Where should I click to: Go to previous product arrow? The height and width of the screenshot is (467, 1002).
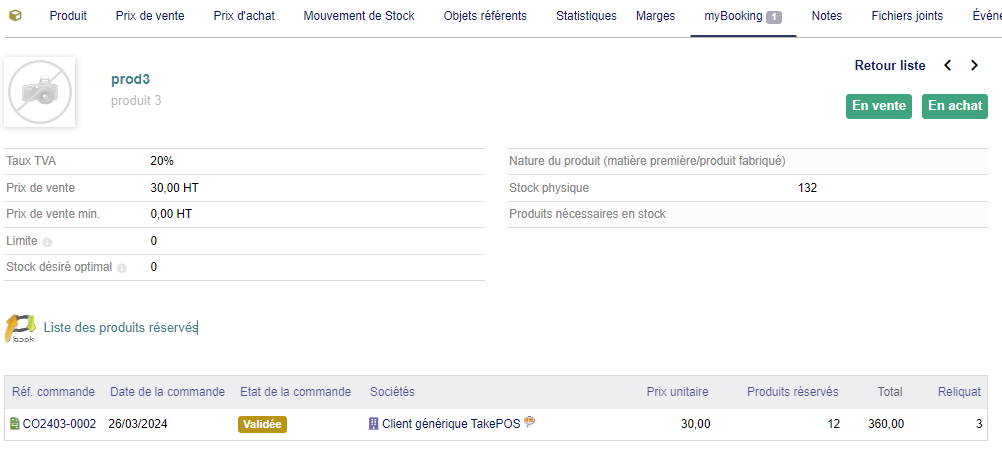[x=948, y=66]
